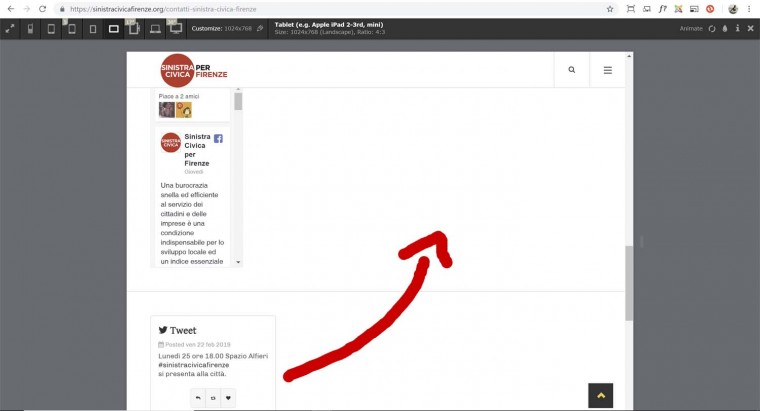Click the Sinistra Civica per Firenze logo
The height and width of the screenshot is (411, 760).
193,71
